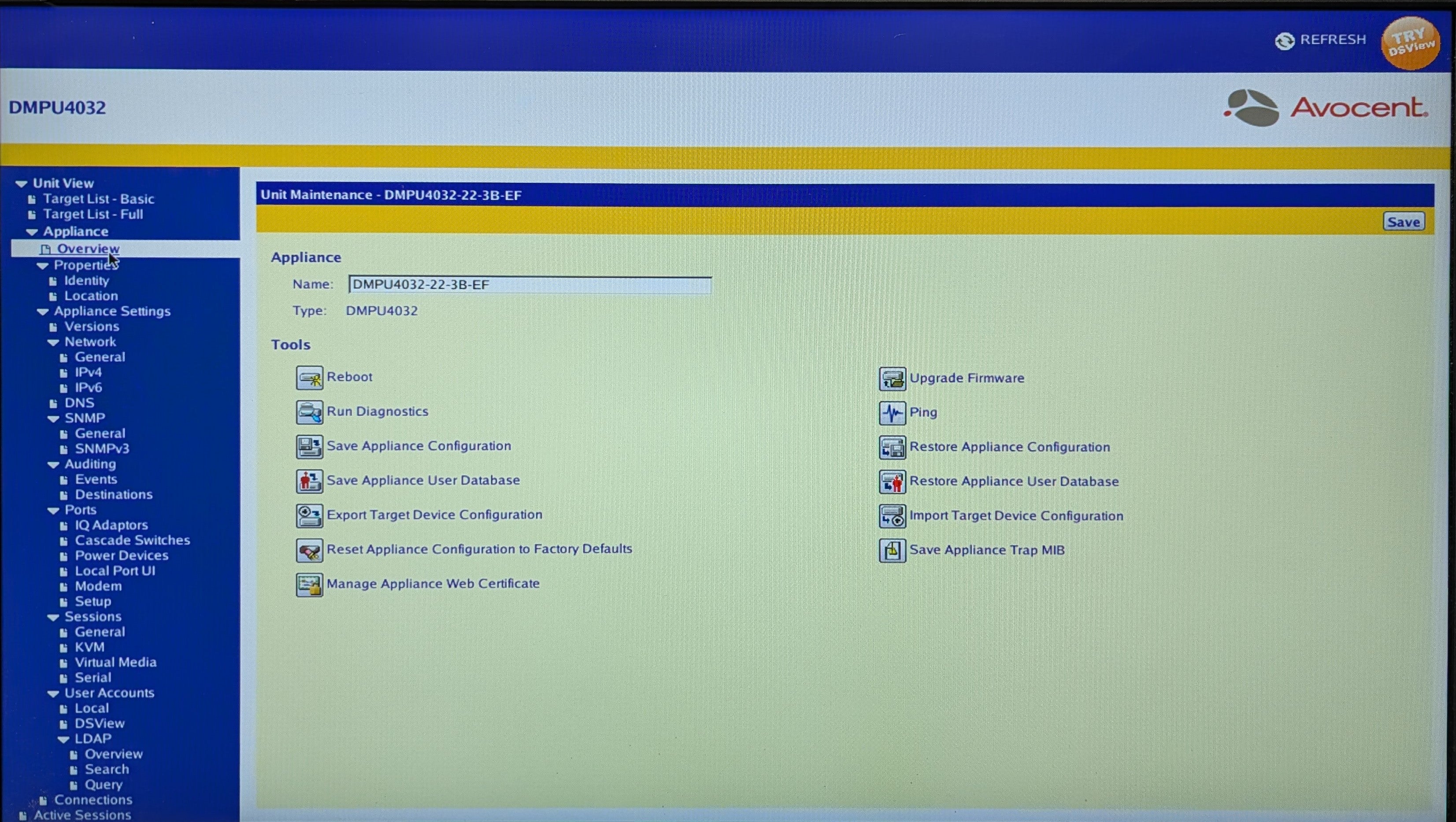Viewport: 1456px width, 822px height.
Task: Collapse the SNMP tree arrow
Action: click(53, 419)
